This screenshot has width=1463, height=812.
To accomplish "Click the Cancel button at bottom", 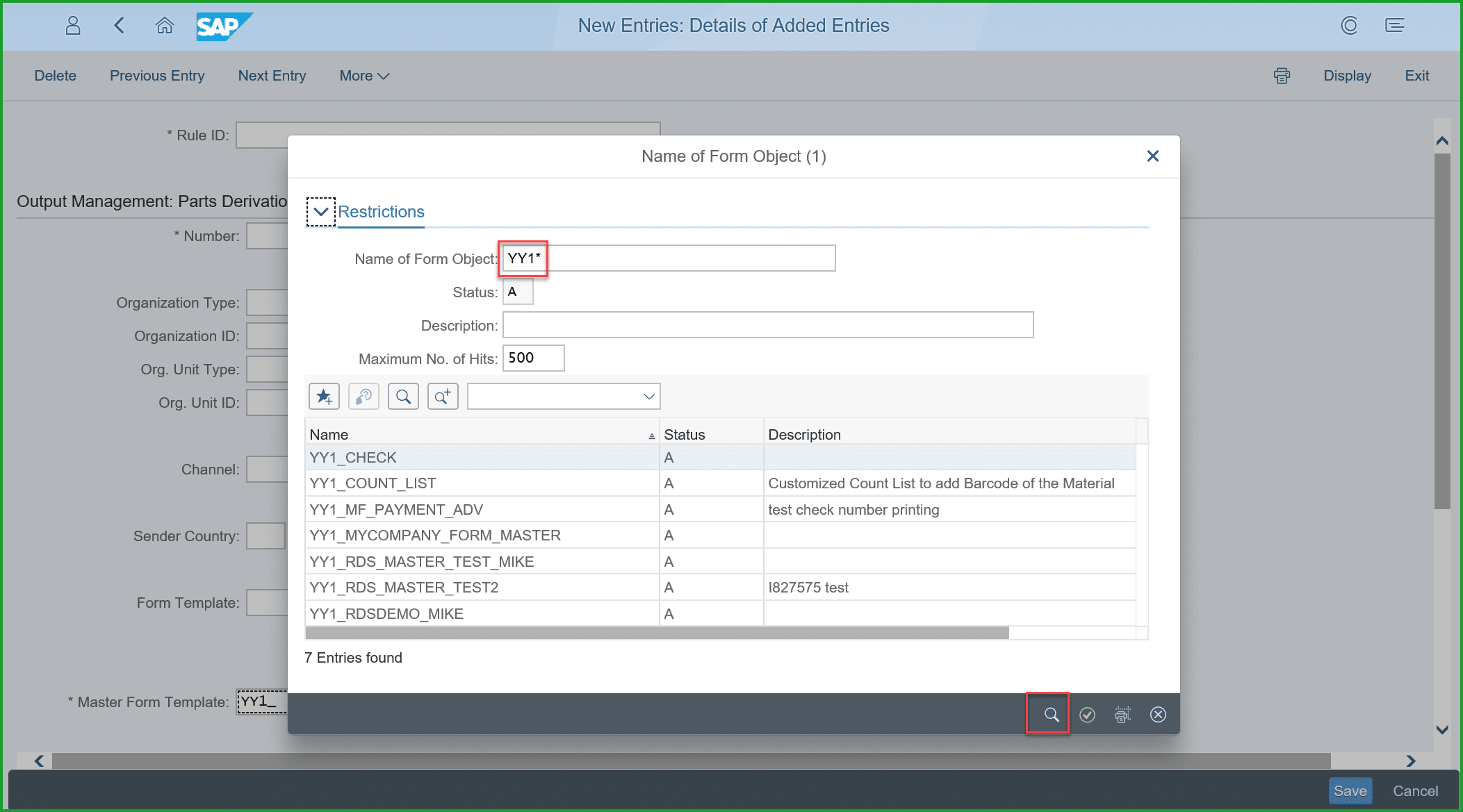I will click(x=1415, y=791).
